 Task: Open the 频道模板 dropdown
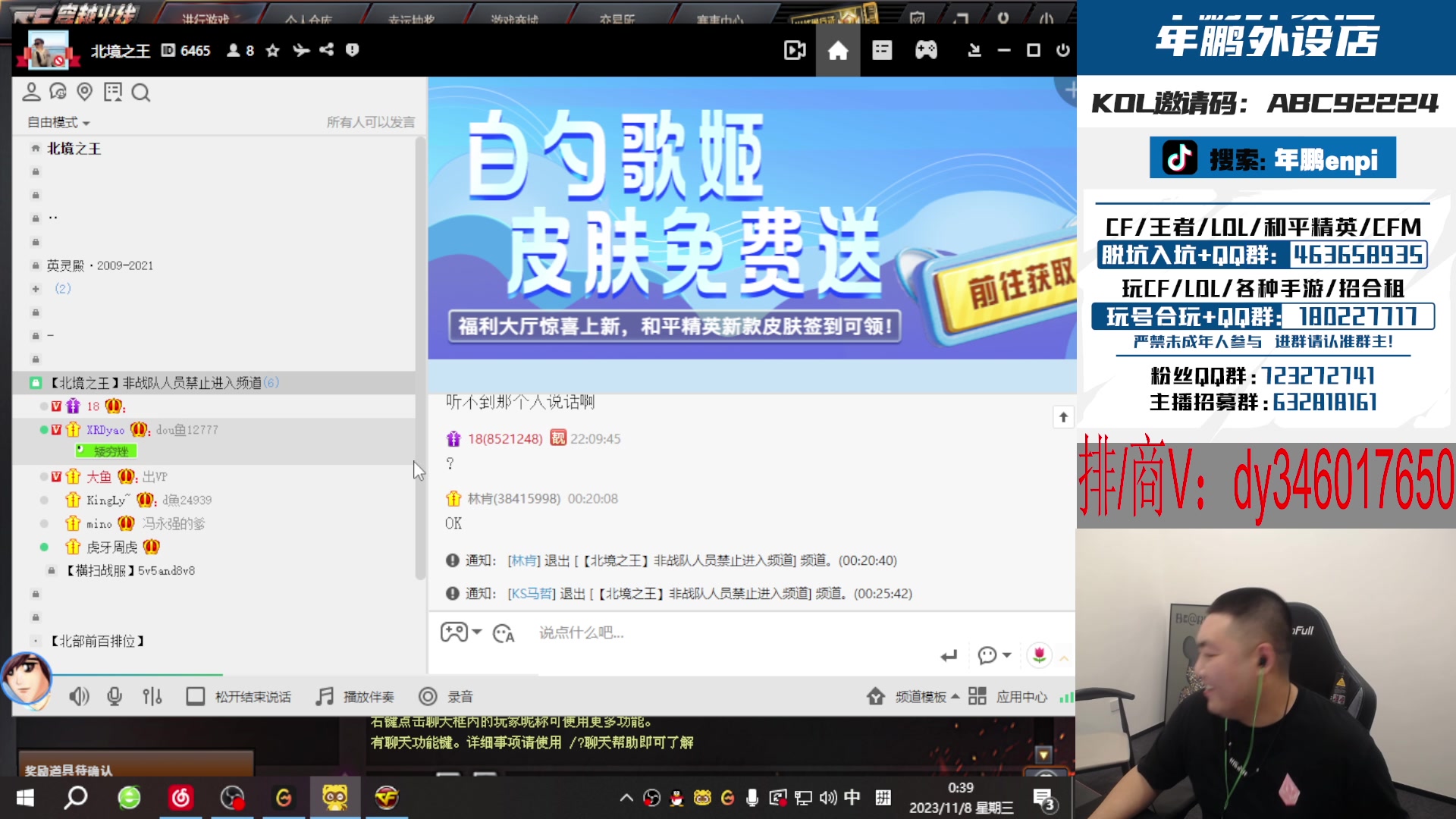[914, 696]
